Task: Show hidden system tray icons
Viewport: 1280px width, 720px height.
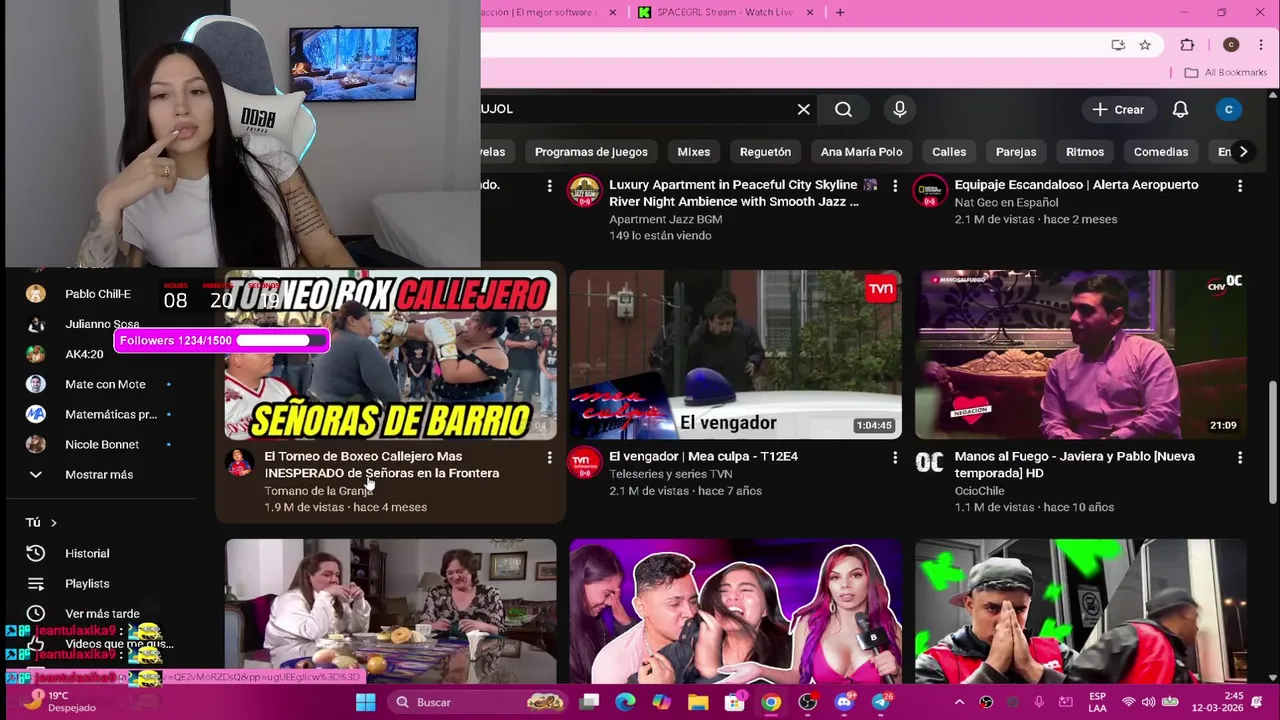Action: pyautogui.click(x=959, y=702)
